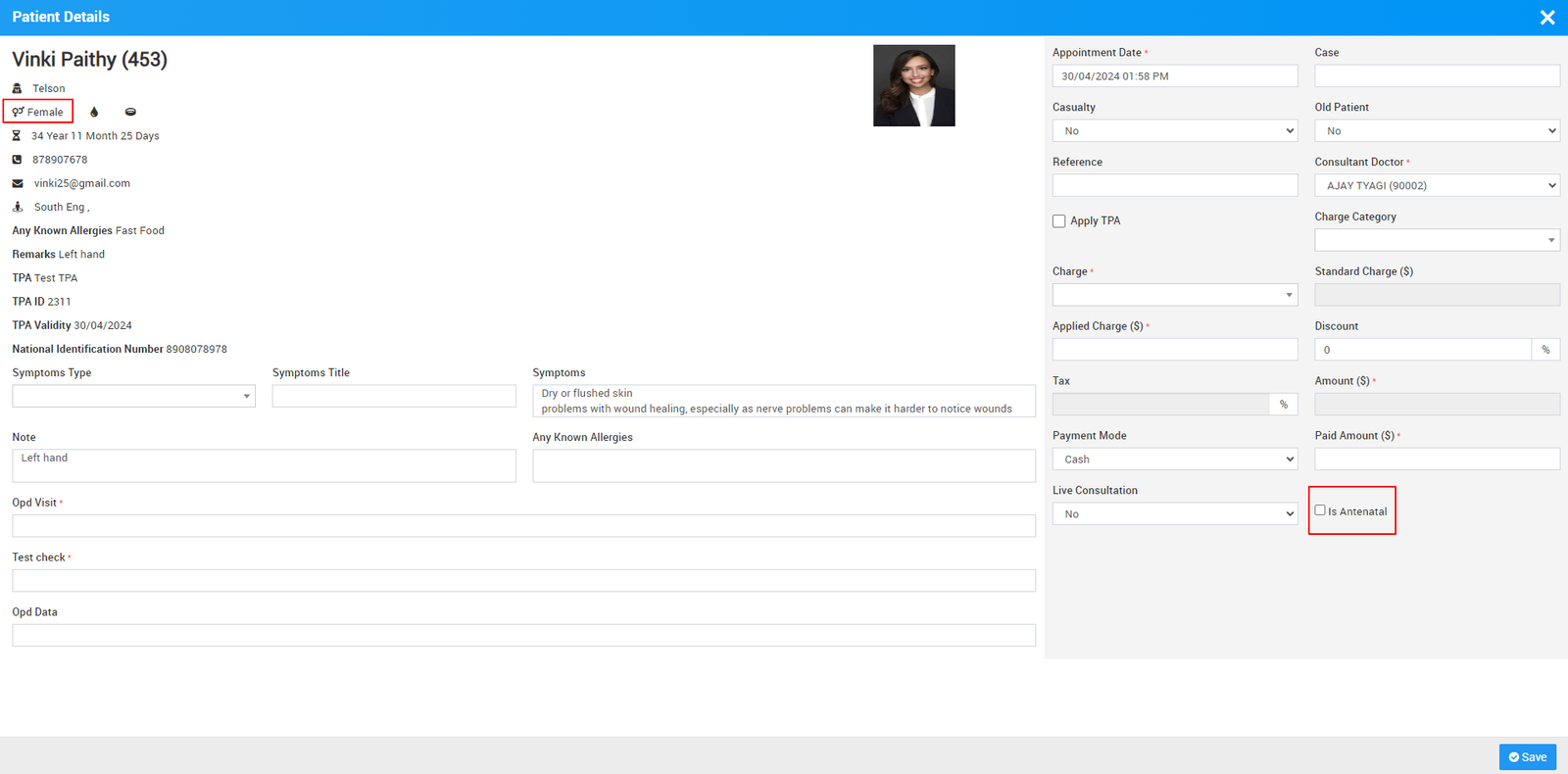Click the Save button
Viewport: 1568px width, 774px height.
tap(1527, 757)
